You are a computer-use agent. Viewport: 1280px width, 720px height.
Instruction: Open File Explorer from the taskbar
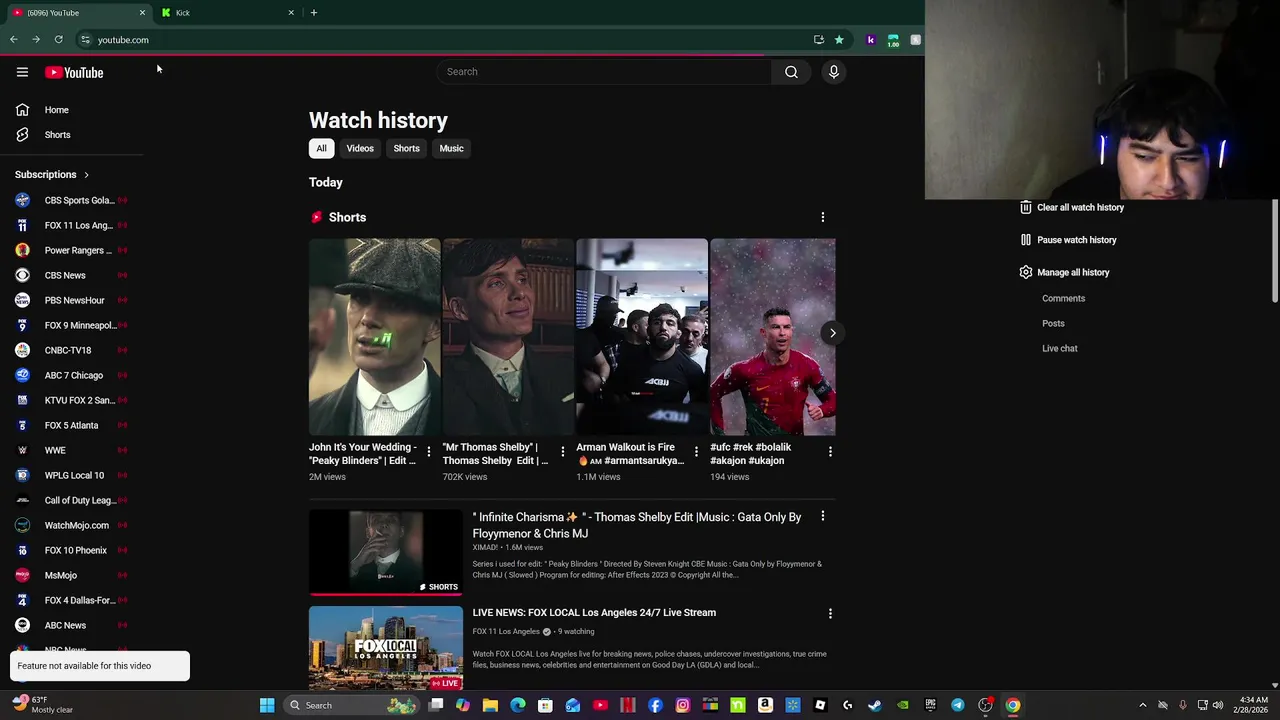[x=490, y=705]
